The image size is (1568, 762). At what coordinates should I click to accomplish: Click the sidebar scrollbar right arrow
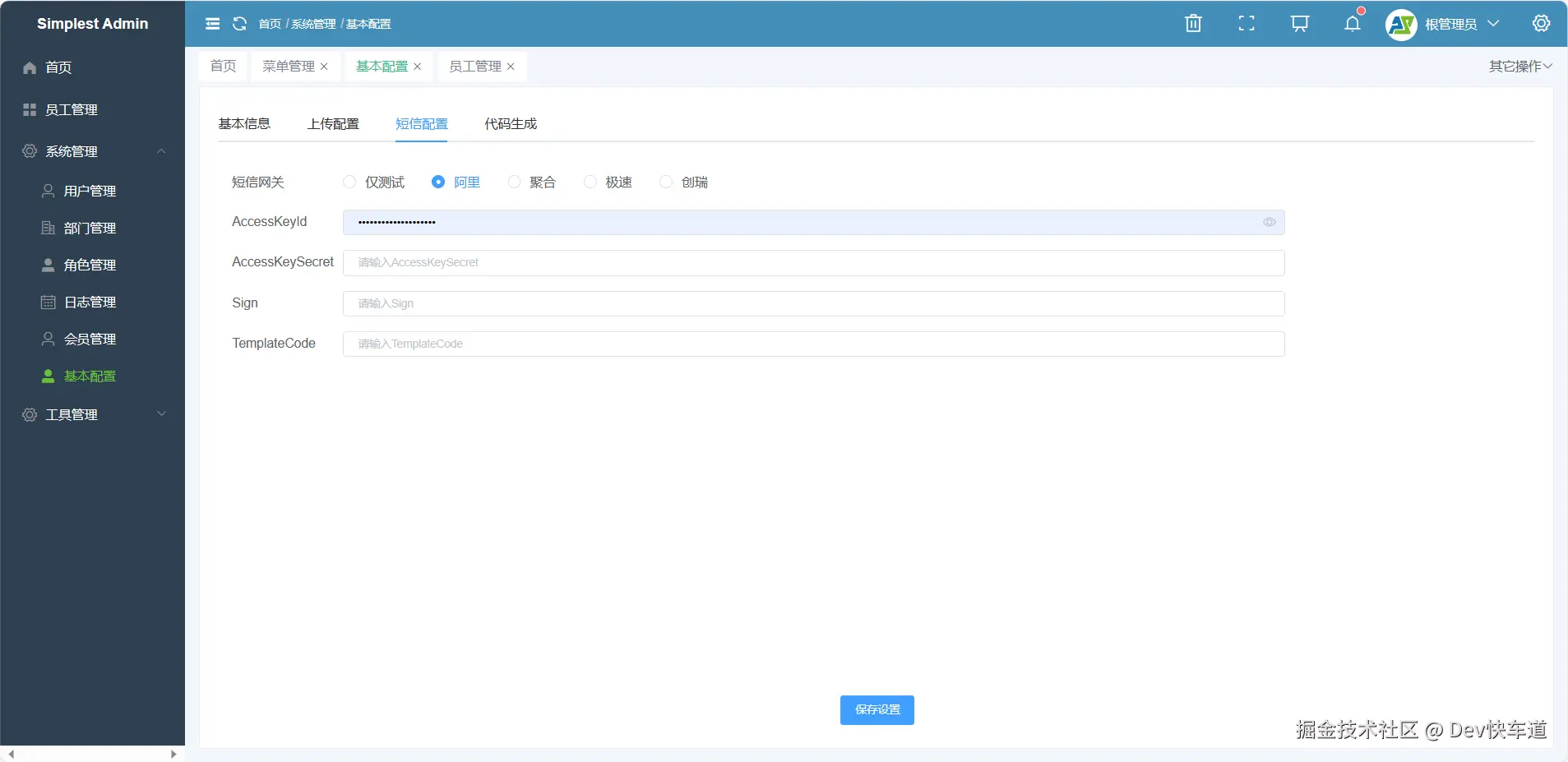point(173,754)
